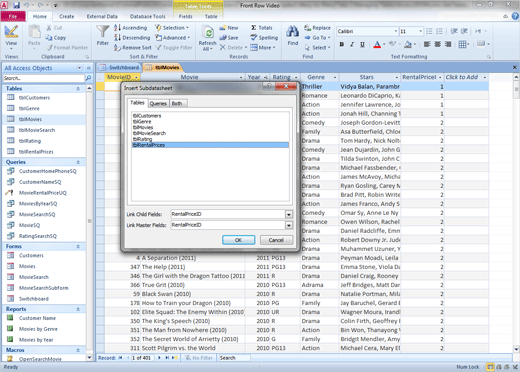Click the No Filter indicator

199,358
